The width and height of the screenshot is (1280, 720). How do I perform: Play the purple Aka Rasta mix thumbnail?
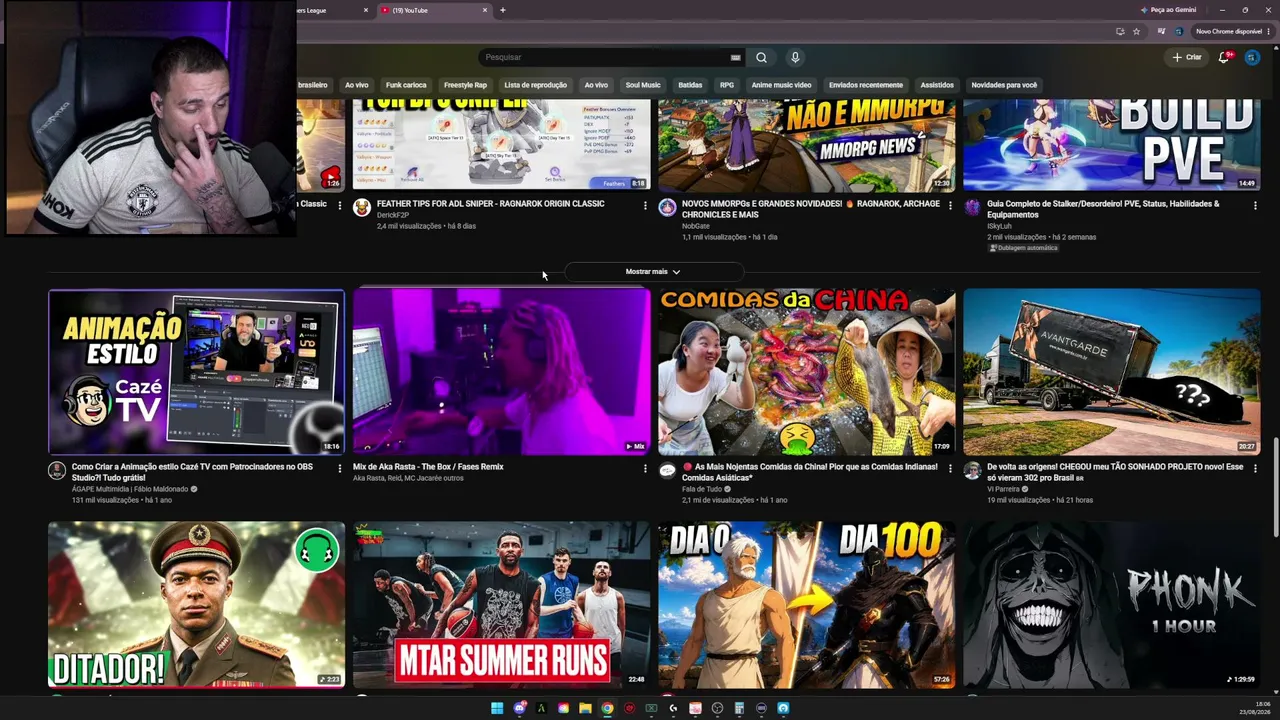coord(501,372)
